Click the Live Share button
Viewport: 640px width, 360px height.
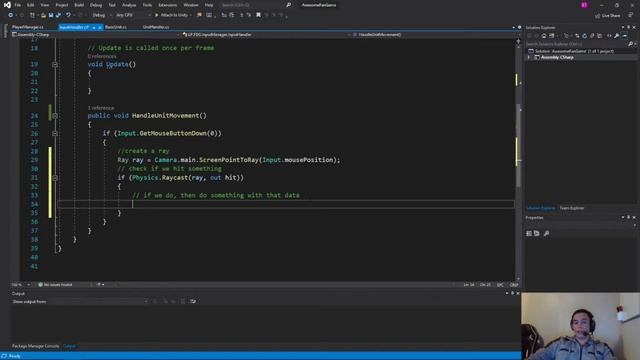pyautogui.click(x=607, y=16)
